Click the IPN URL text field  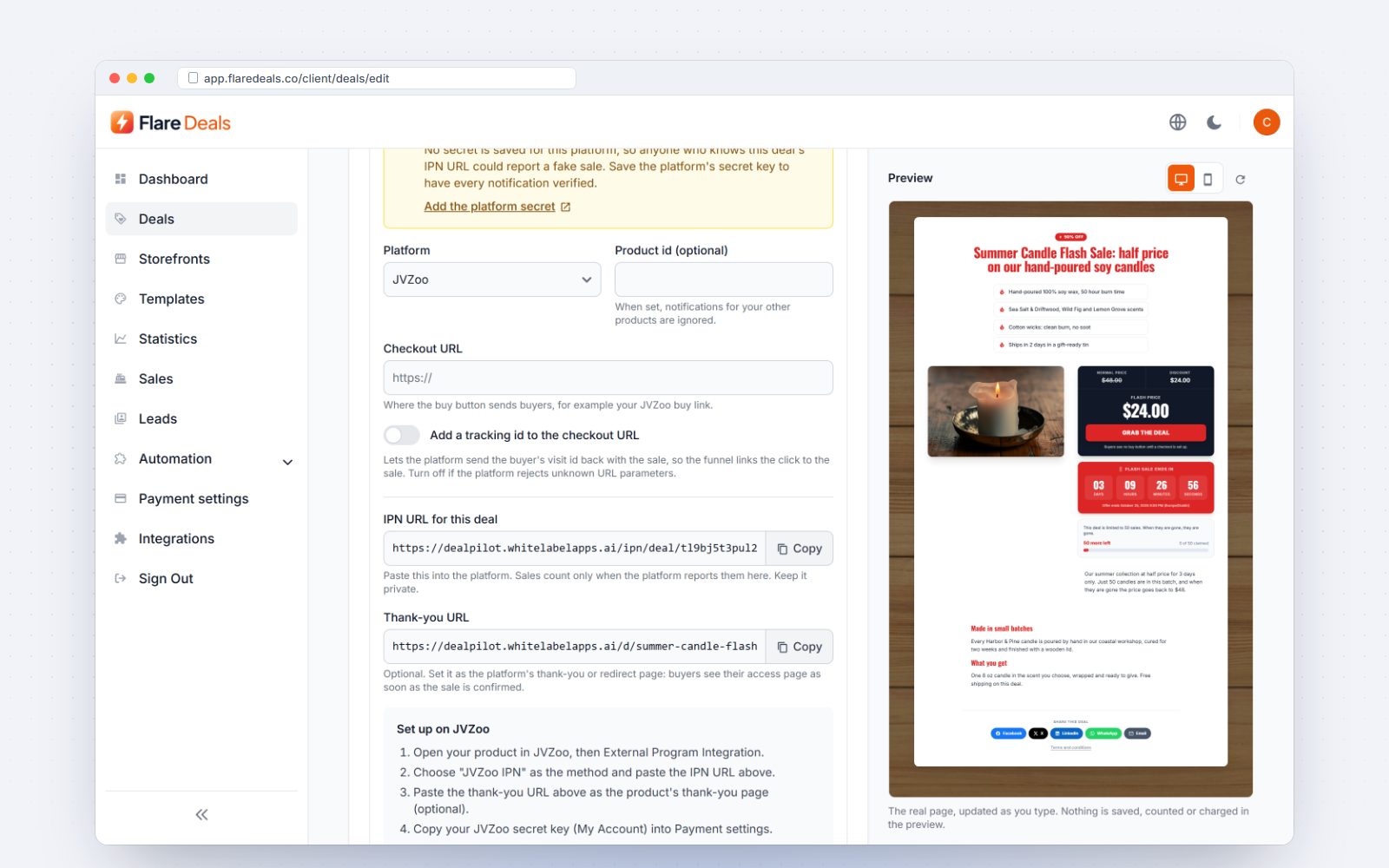click(x=575, y=549)
